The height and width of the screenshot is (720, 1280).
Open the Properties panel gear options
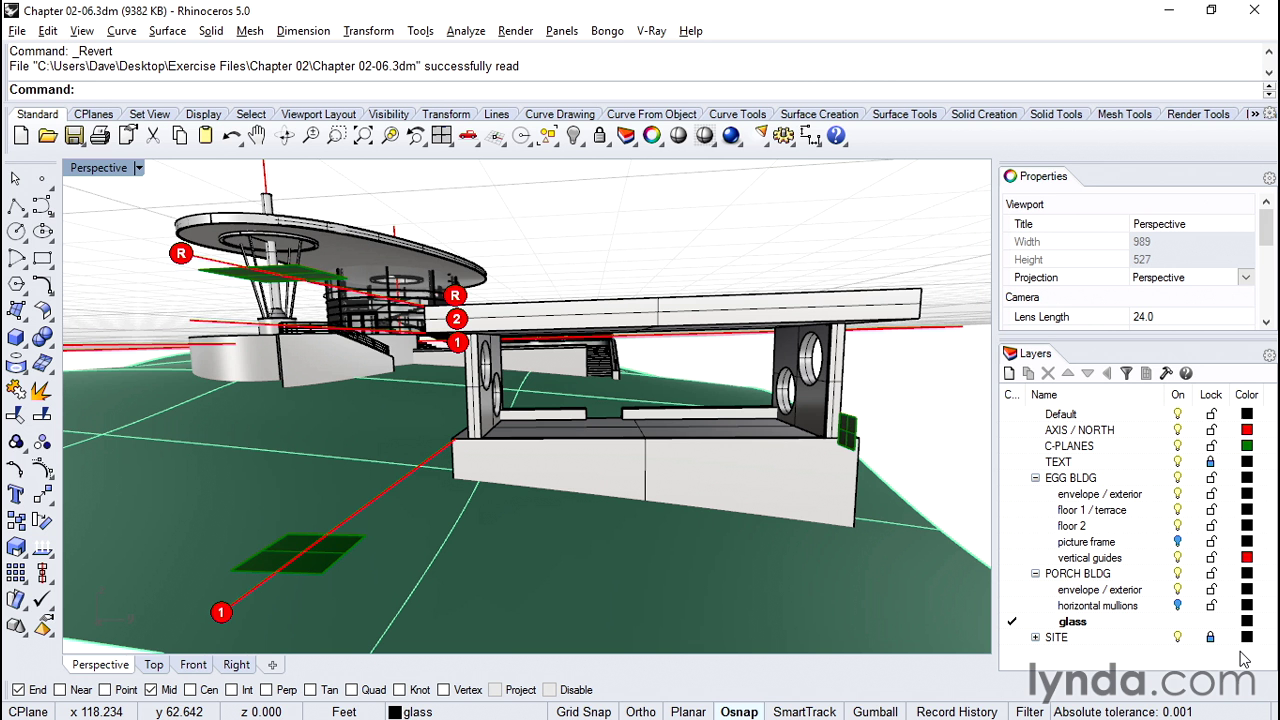1269,178
